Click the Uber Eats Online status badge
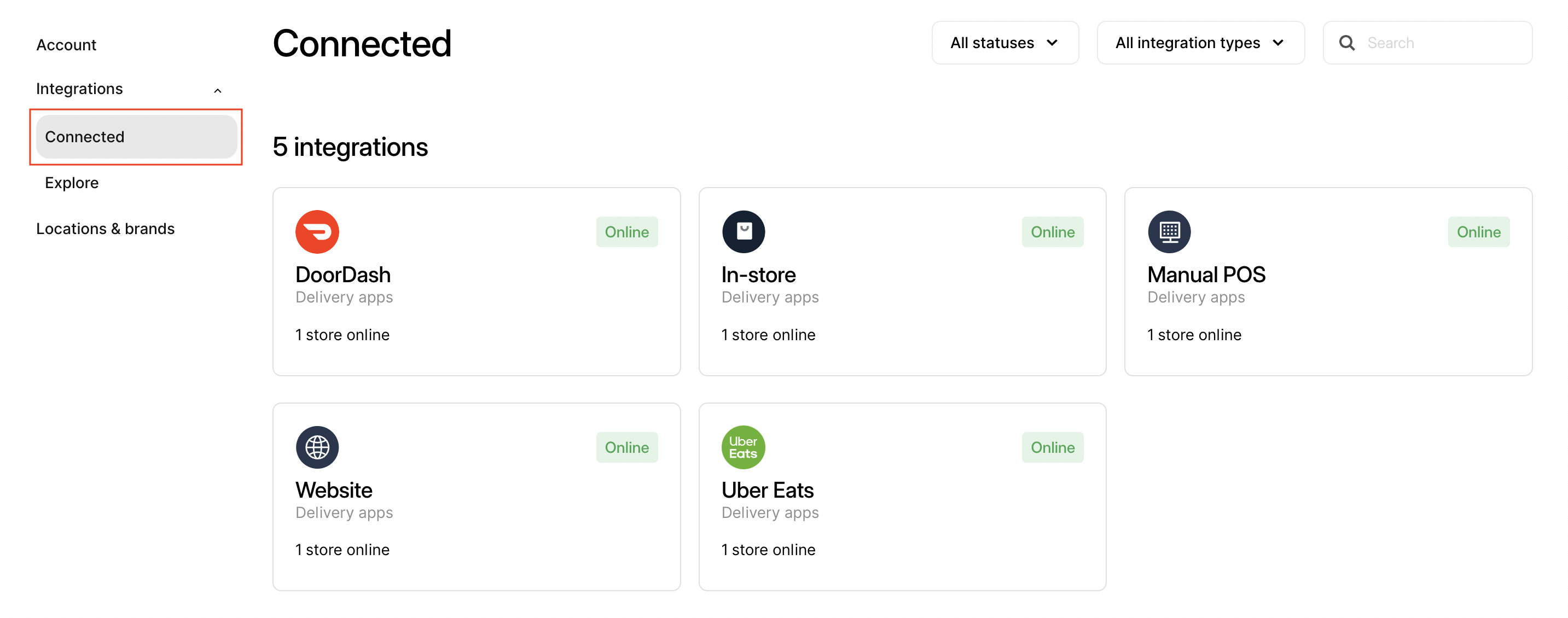 (1052, 447)
